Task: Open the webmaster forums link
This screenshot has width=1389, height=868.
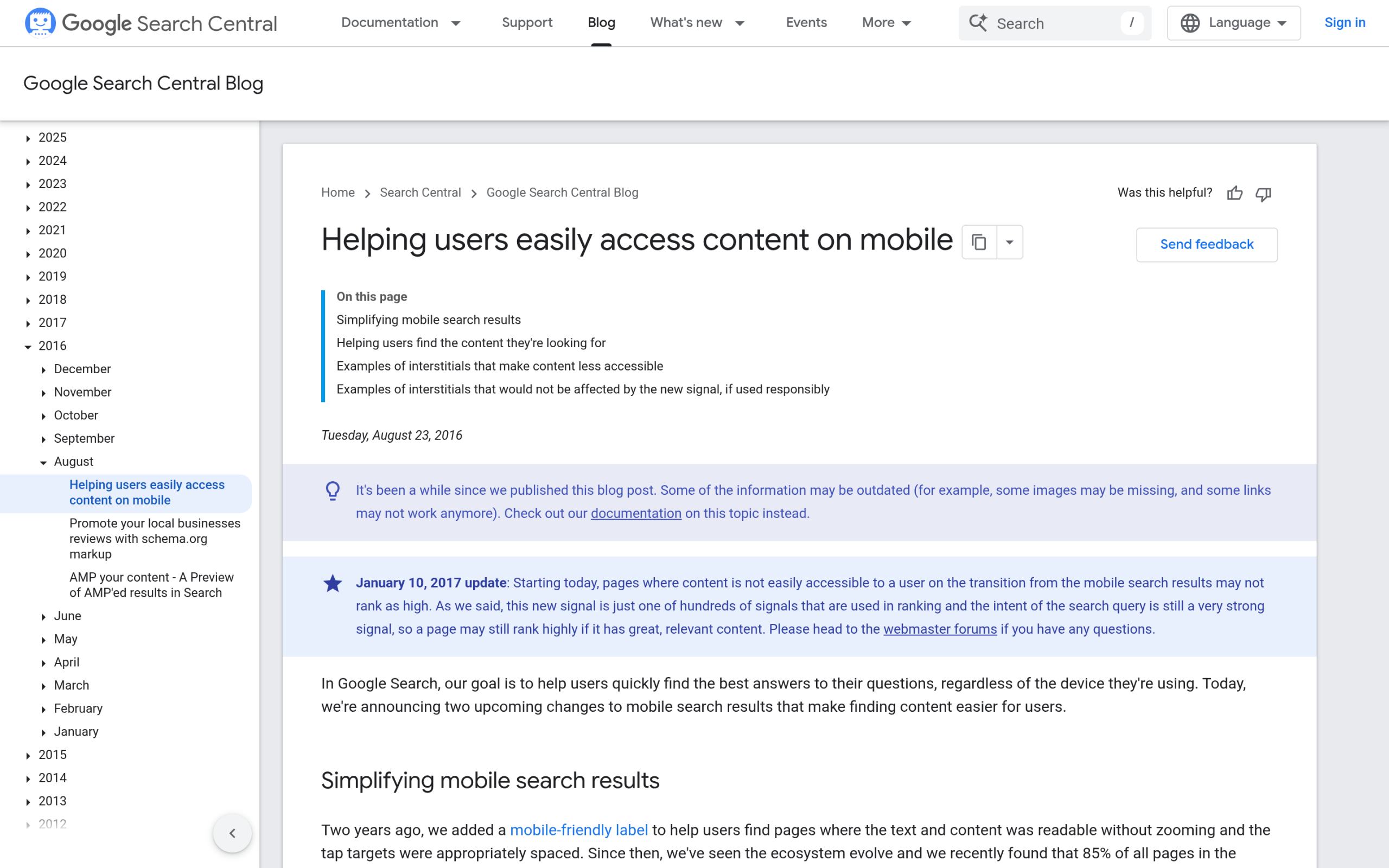Action: point(940,629)
